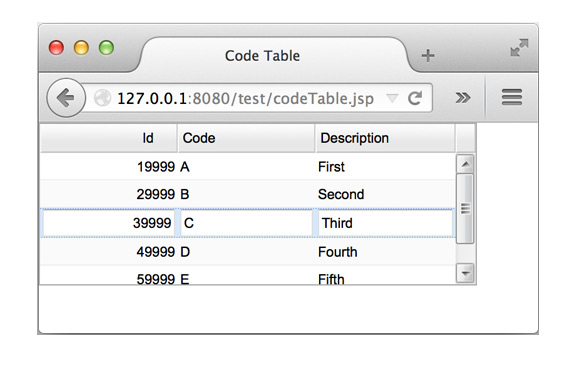Viewport: 576px width, 371px height.
Task: Show more toolbar items chevron icon
Action: click(462, 98)
